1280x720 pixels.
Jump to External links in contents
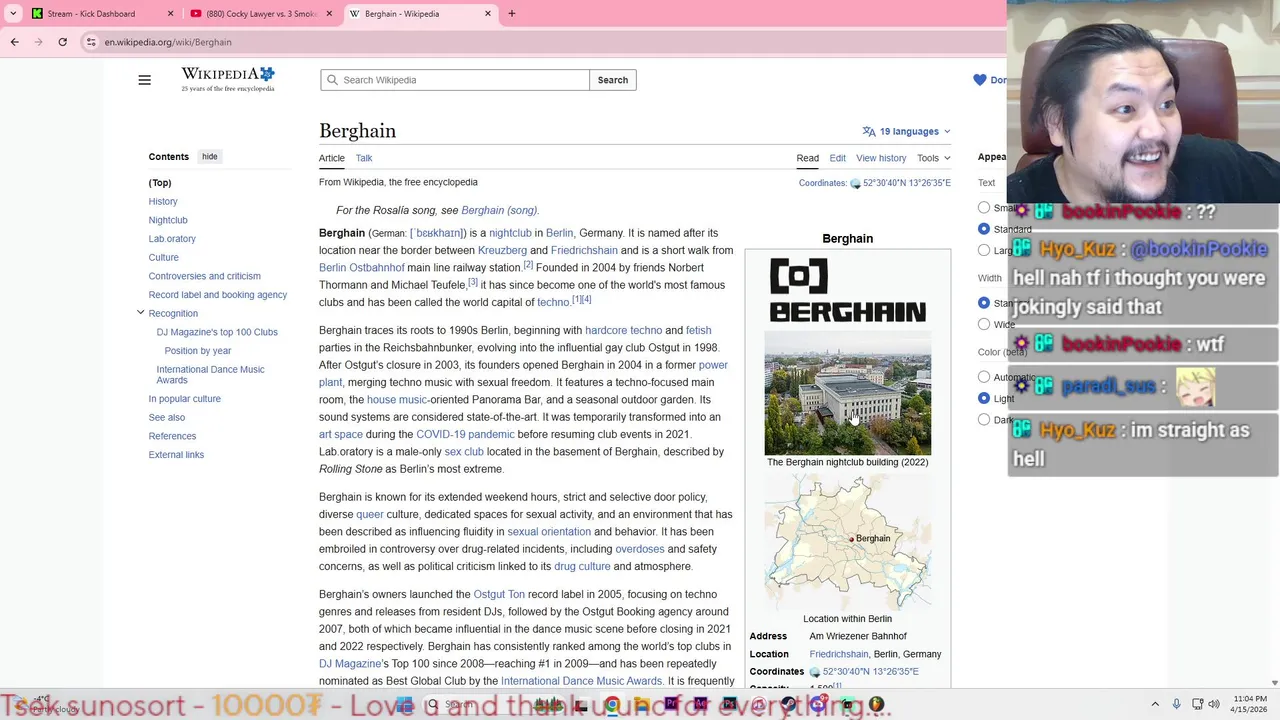click(x=176, y=455)
